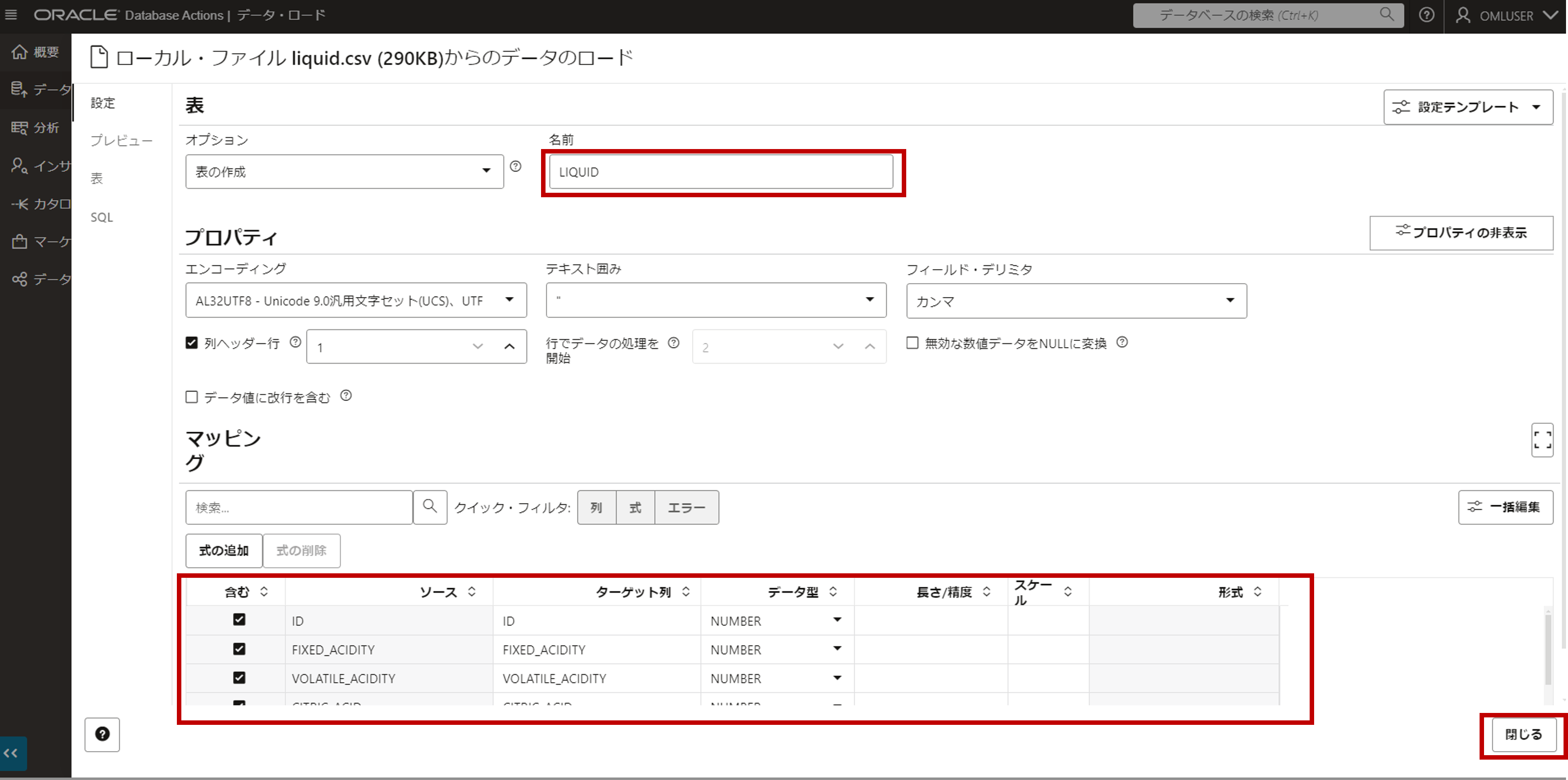
Task: Click the mapping search magnifier button
Action: (x=430, y=507)
